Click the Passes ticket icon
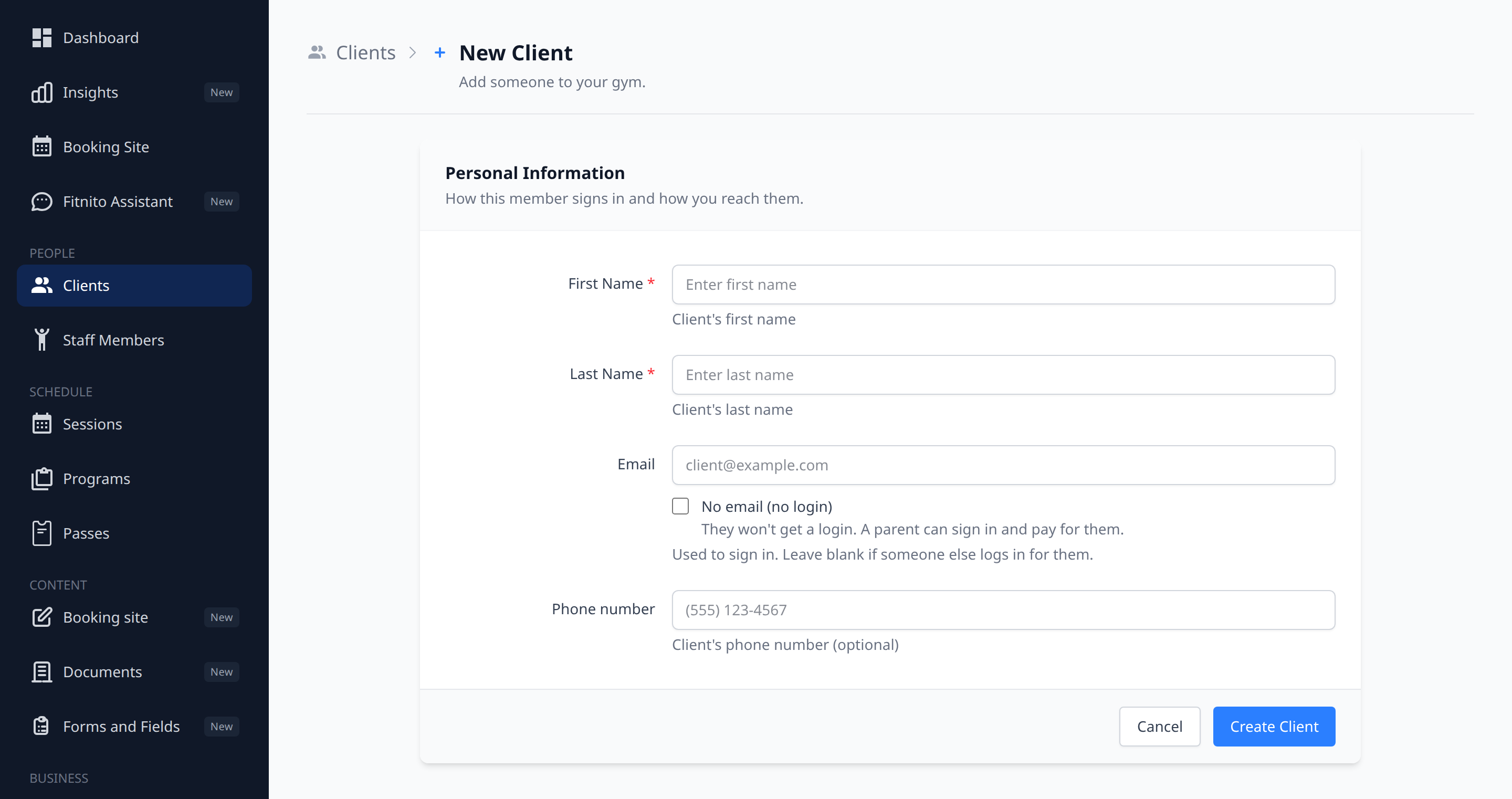Screen dimensions: 1512x799 41,533
